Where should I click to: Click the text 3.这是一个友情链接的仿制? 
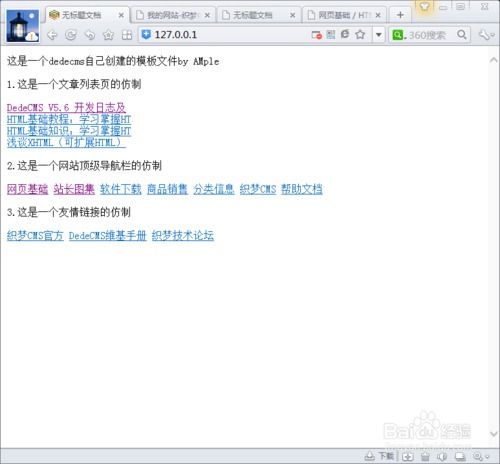(x=69, y=212)
